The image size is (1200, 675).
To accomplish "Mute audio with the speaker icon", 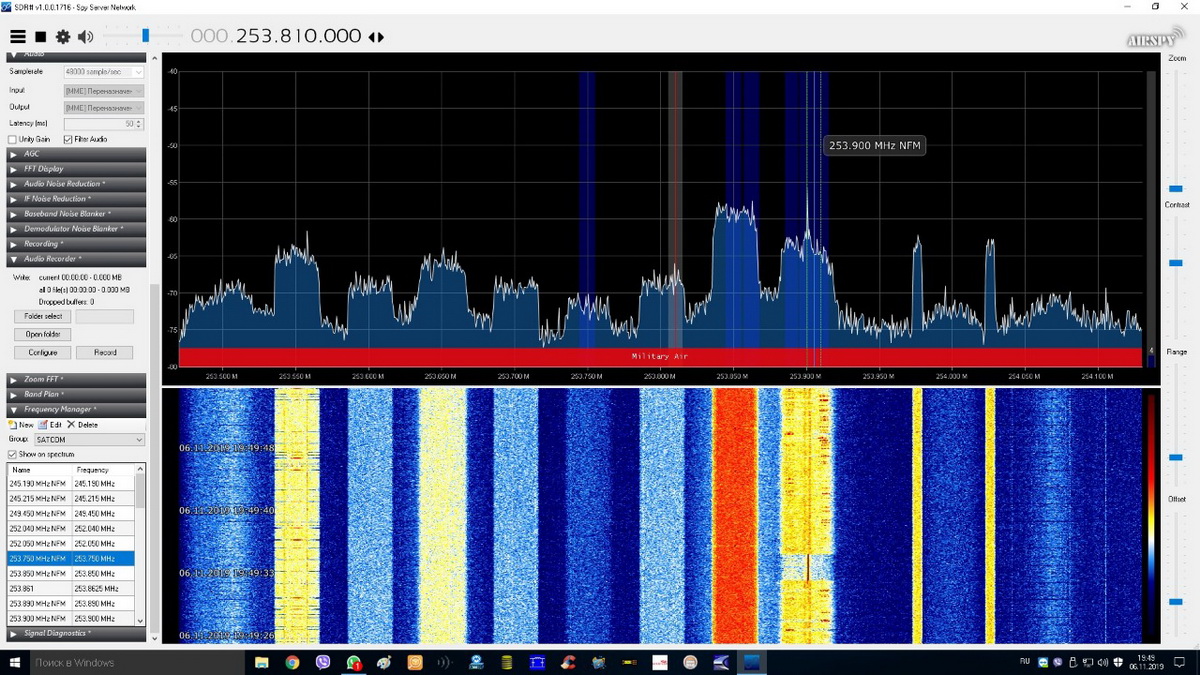I will pyautogui.click(x=85, y=37).
